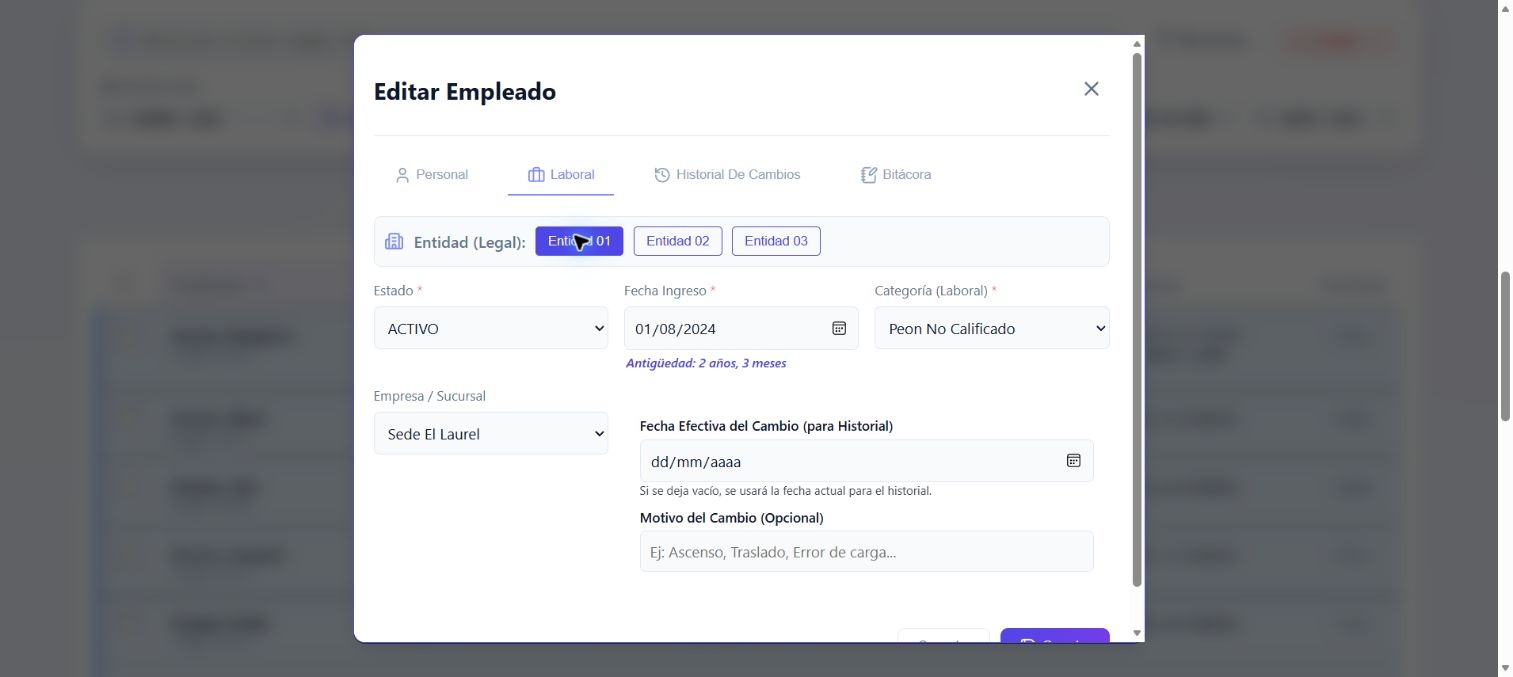Image resolution: width=1513 pixels, height=677 pixels.
Task: Select Entidad 01 legal entity
Action: [579, 241]
